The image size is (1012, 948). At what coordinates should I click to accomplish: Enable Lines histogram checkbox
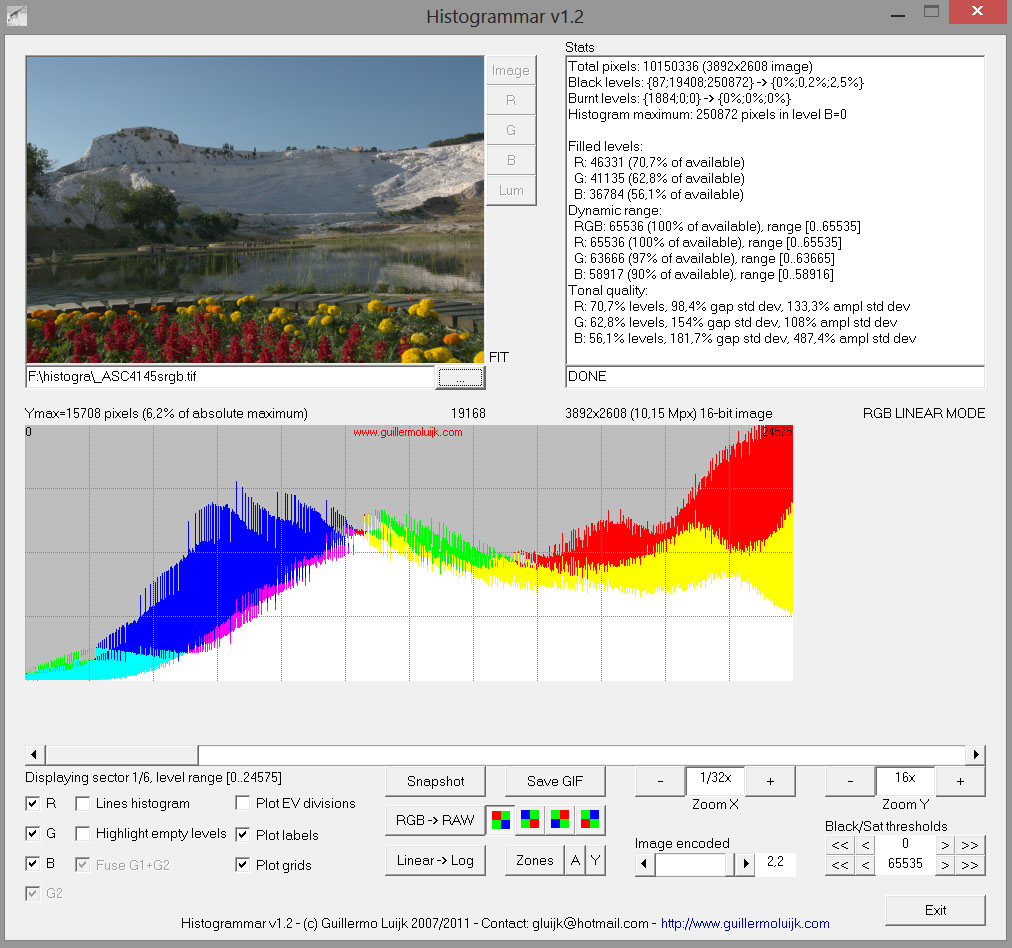click(83, 803)
